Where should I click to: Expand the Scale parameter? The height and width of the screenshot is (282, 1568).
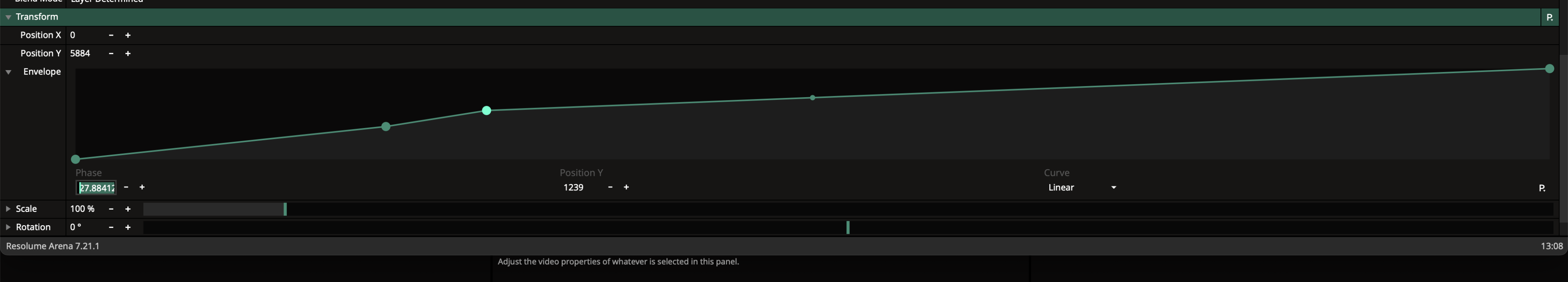8,208
